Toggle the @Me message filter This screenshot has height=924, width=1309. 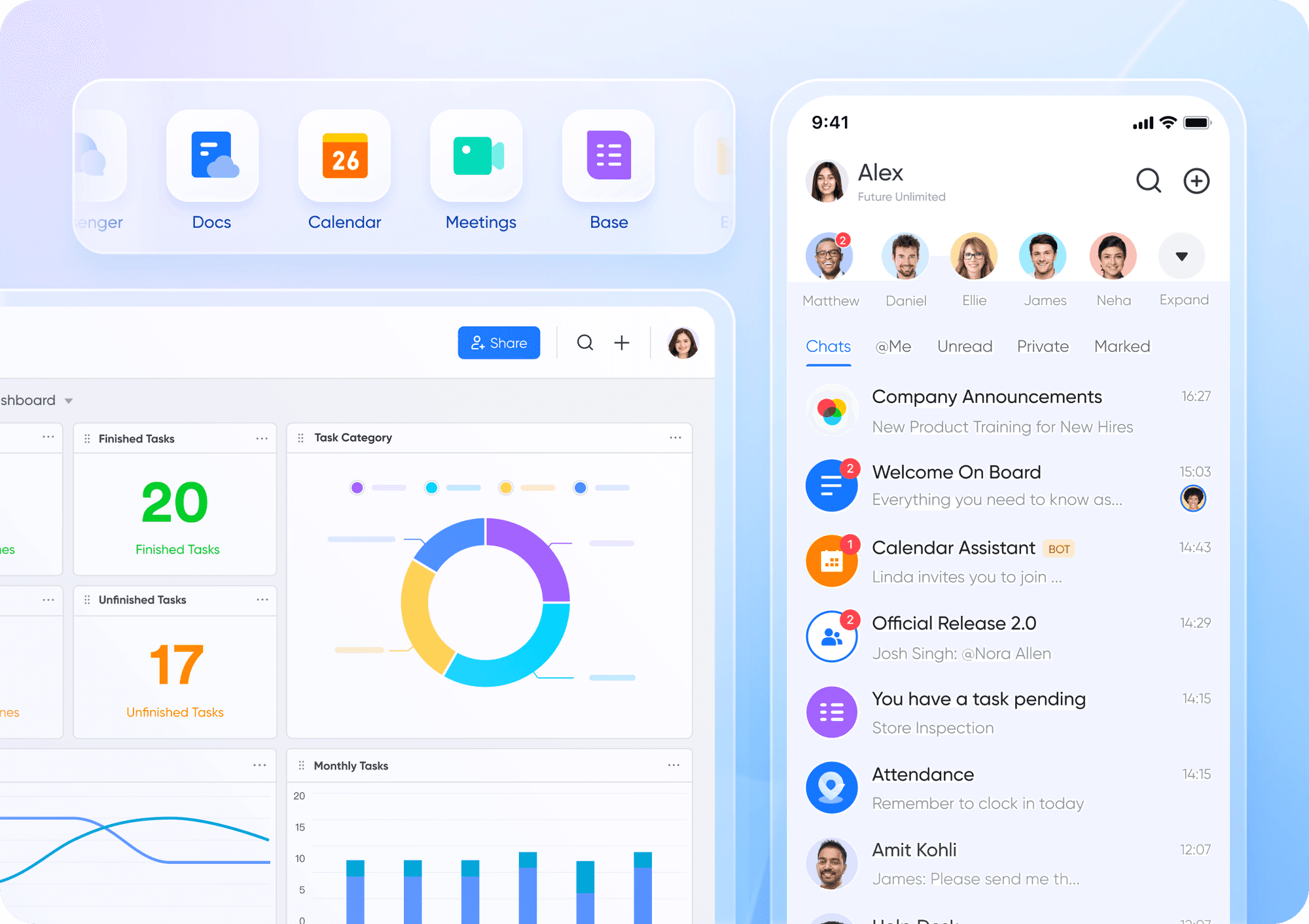pyautogui.click(x=894, y=346)
